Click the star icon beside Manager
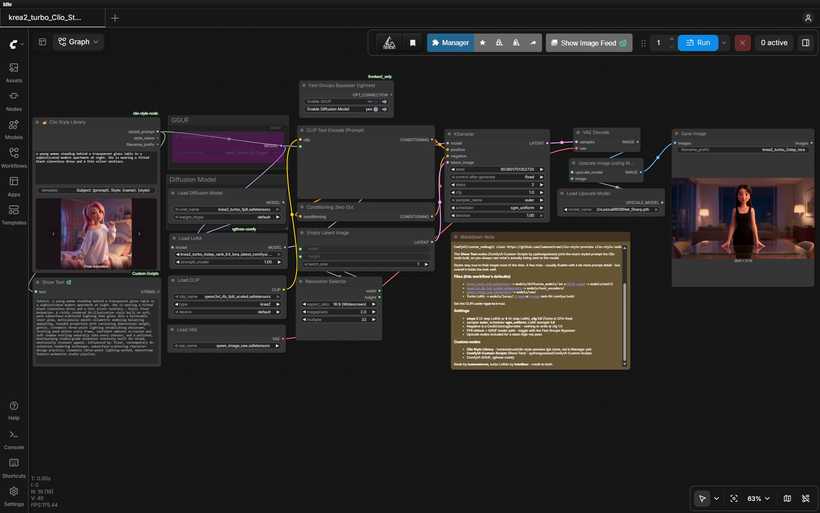Image resolution: width=820 pixels, height=513 pixels. pos(483,43)
